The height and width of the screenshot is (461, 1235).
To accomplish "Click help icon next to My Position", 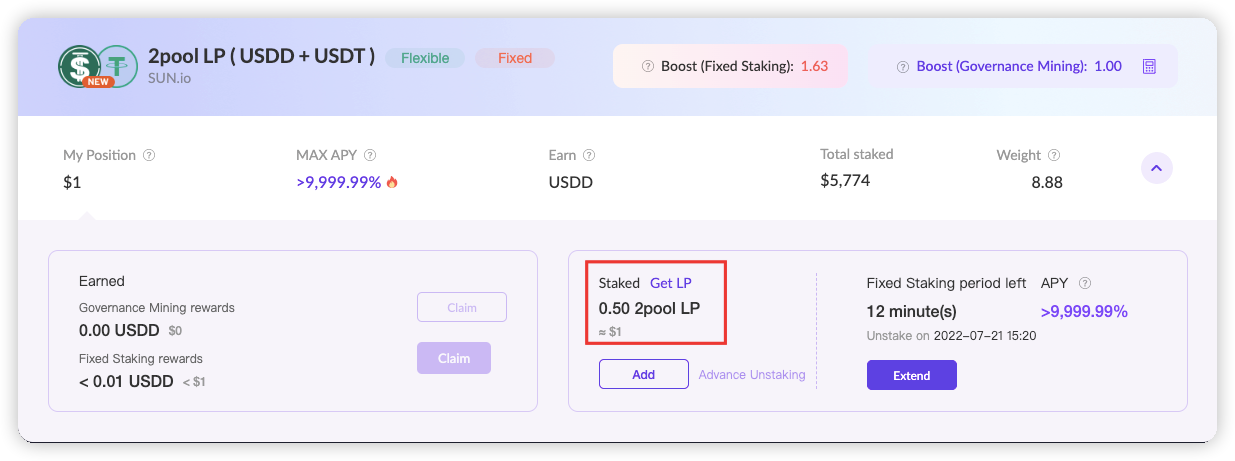I will point(149,155).
